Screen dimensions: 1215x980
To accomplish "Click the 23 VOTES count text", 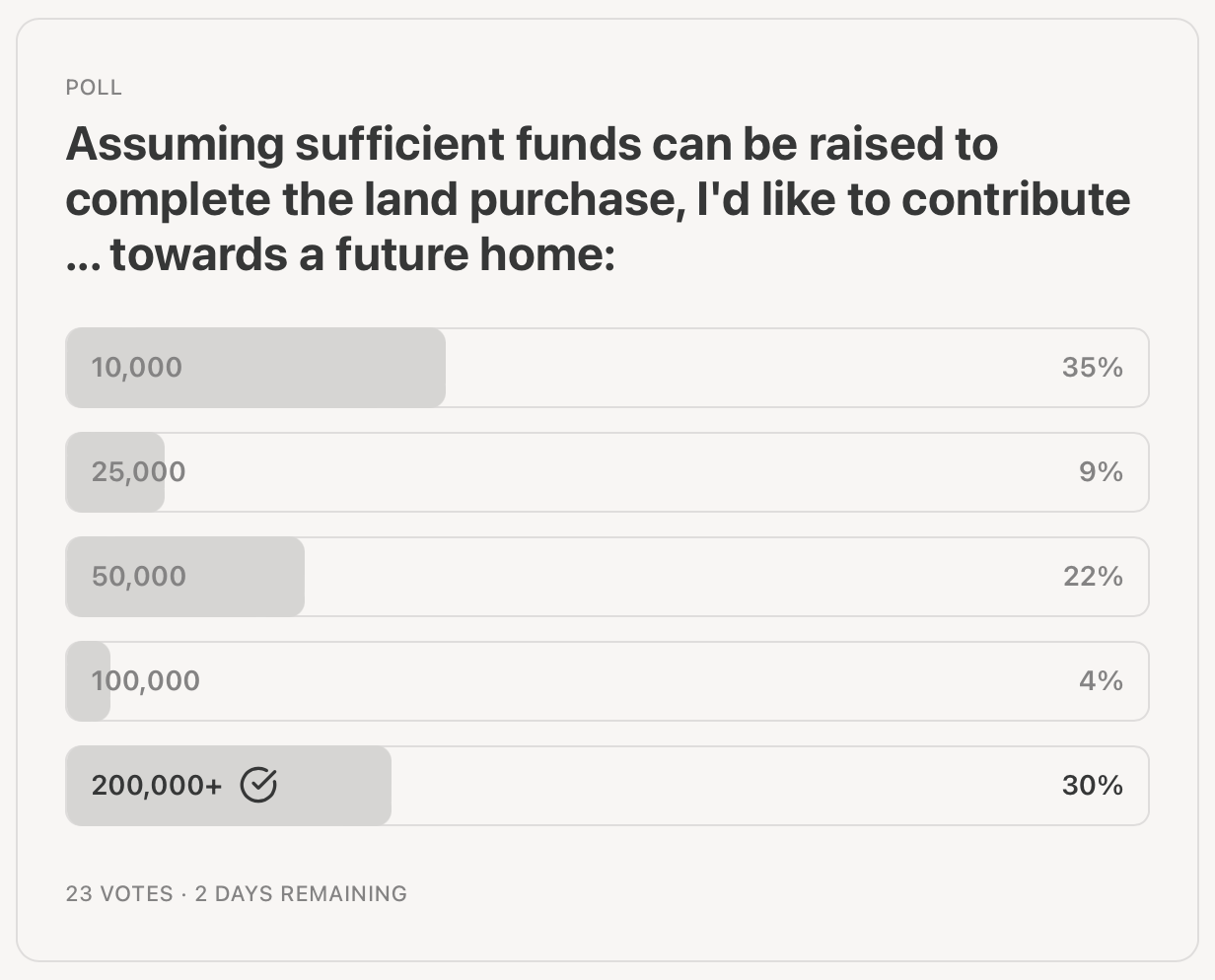I will [x=119, y=894].
